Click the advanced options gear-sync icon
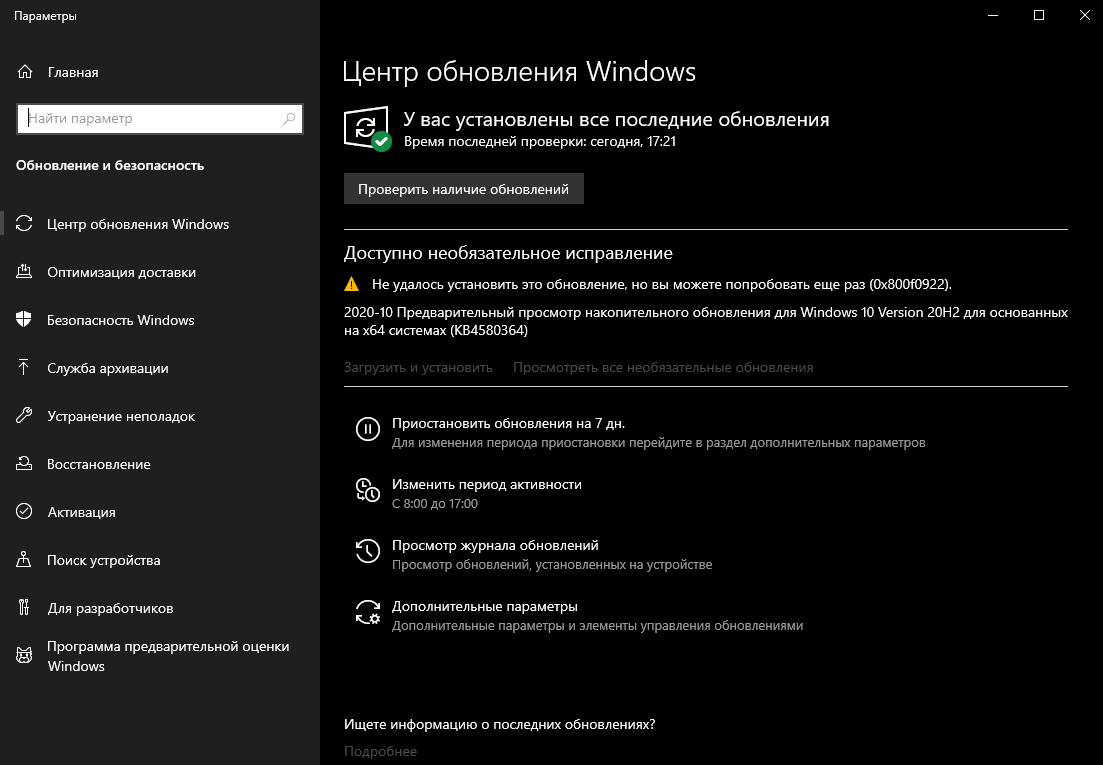This screenshot has width=1103, height=765. pos(367,612)
